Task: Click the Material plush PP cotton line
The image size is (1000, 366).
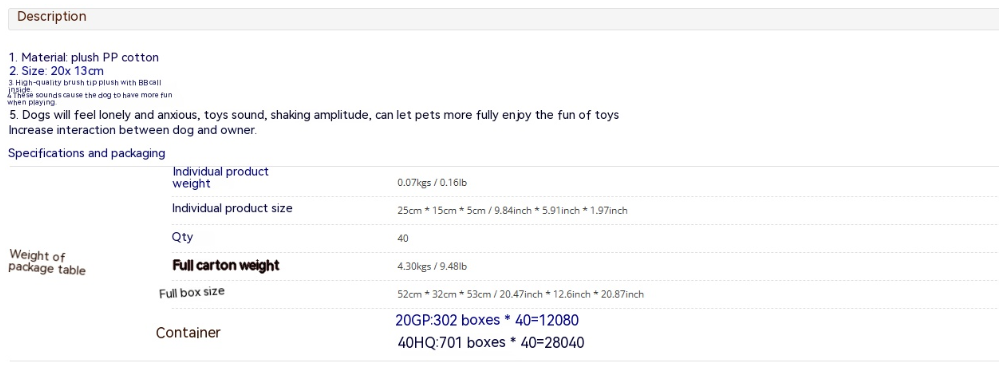Action: coord(84,57)
